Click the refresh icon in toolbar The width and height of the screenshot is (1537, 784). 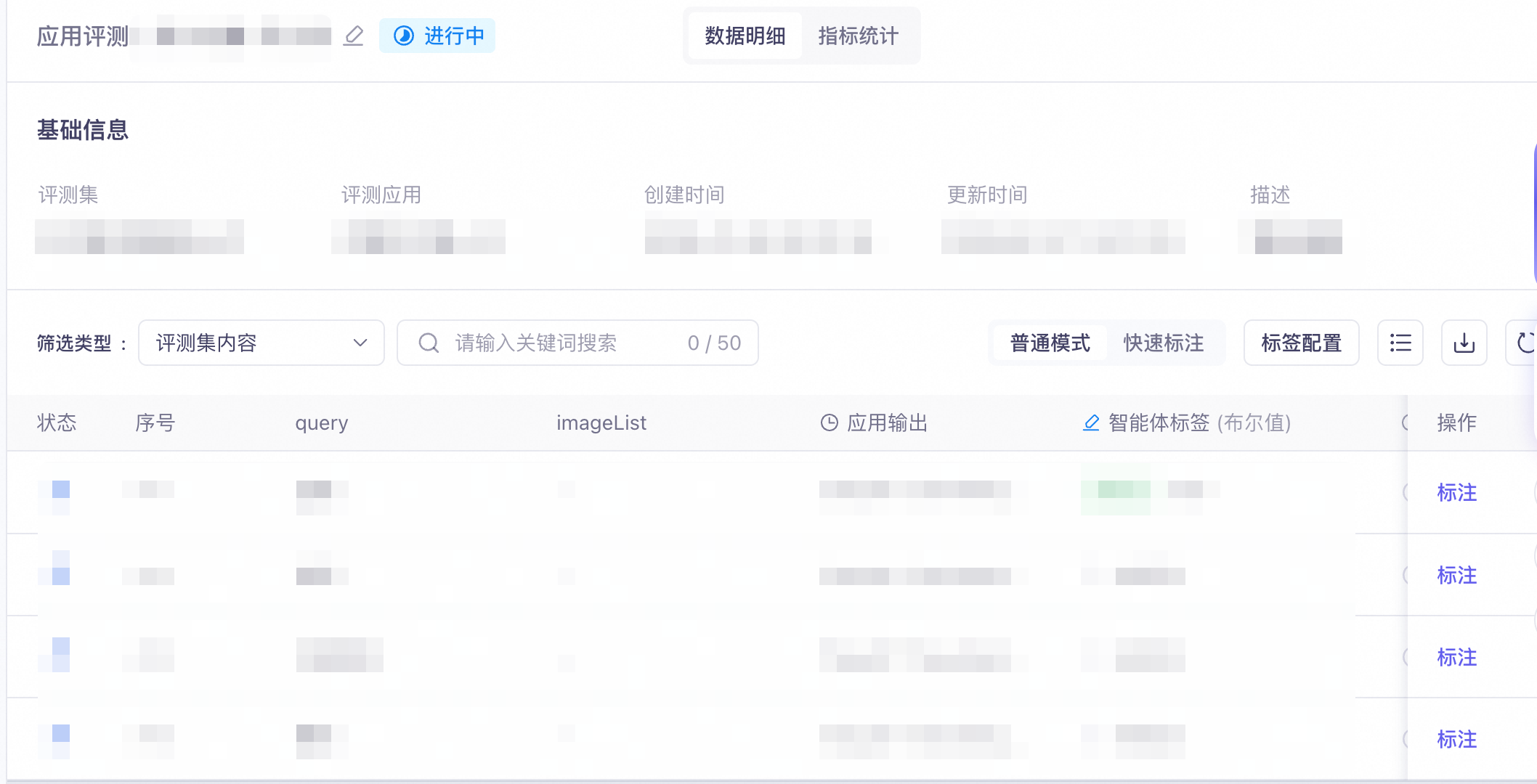(1525, 343)
